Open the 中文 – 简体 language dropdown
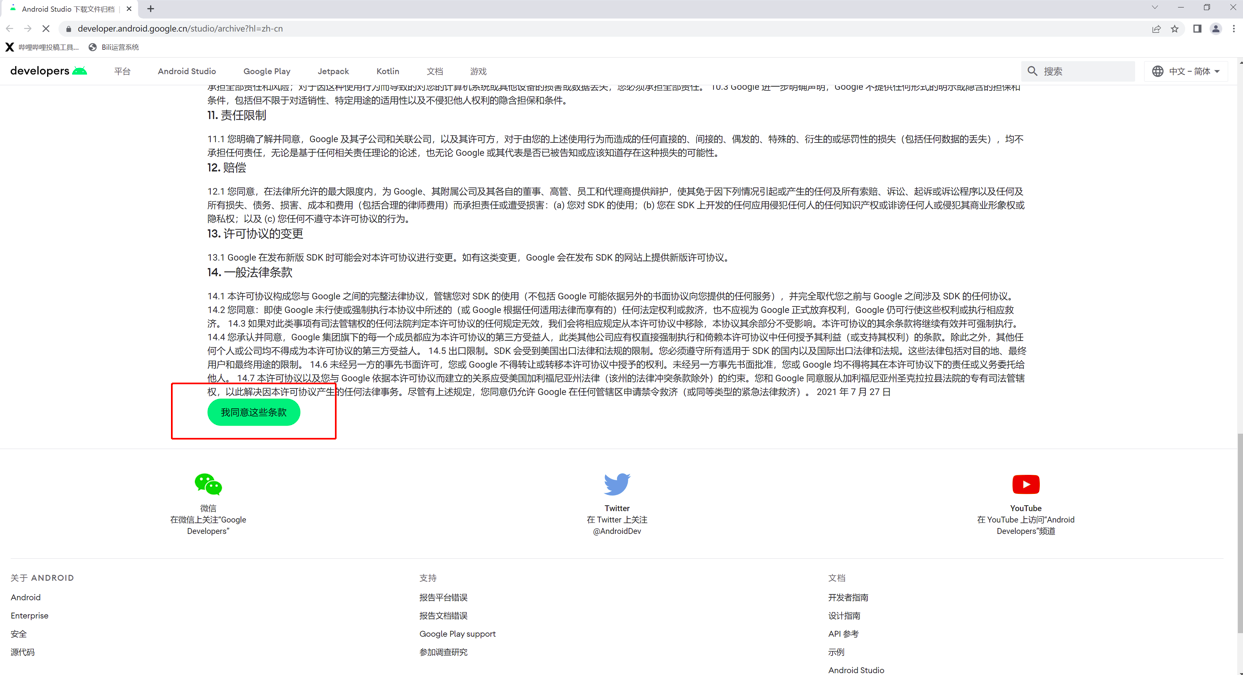This screenshot has width=1243, height=675. (1187, 71)
